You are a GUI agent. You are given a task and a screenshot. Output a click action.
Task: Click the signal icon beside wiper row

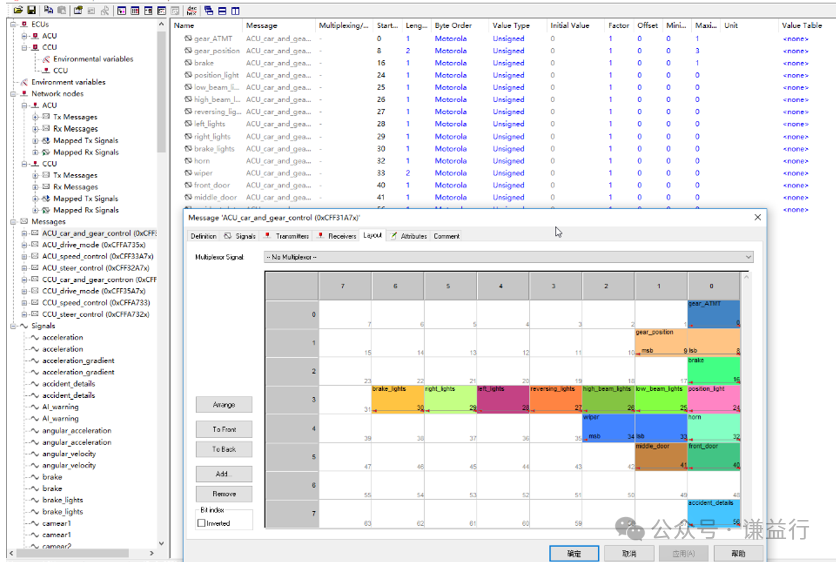click(x=188, y=173)
